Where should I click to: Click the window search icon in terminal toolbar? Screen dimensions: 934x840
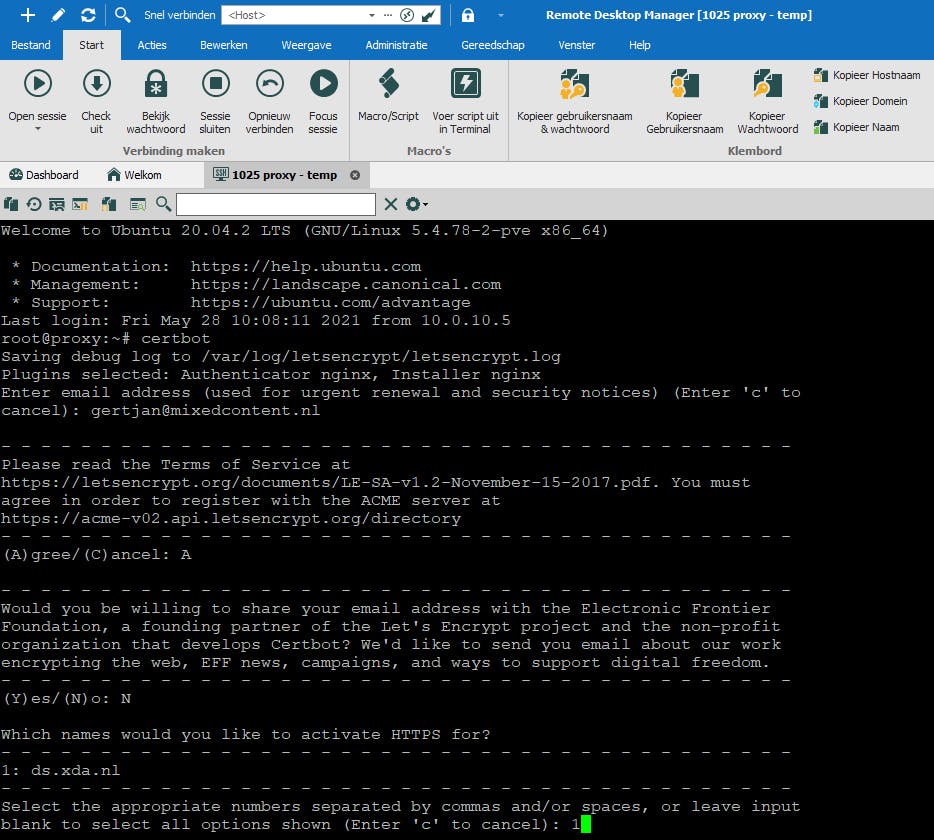click(x=138, y=204)
